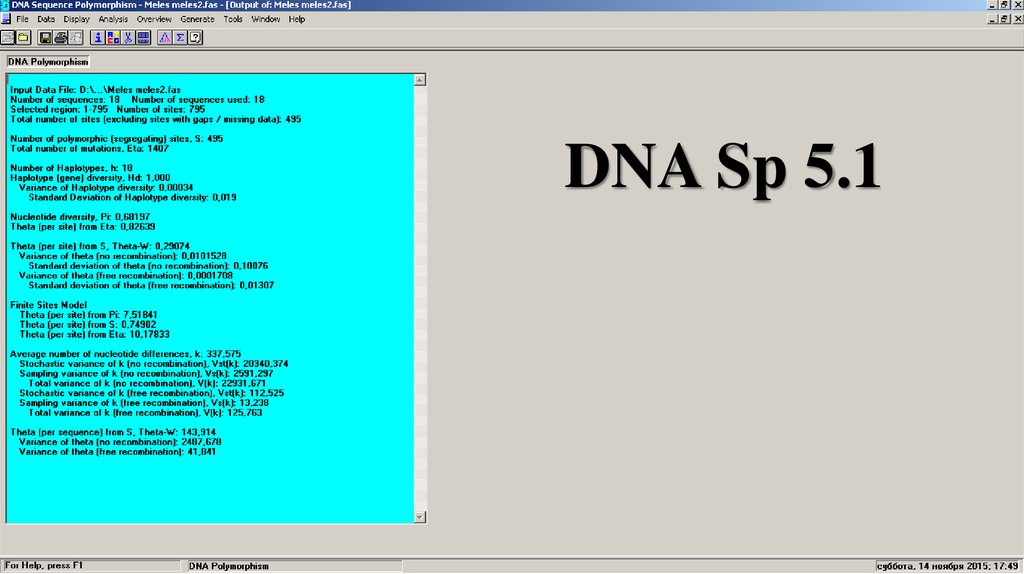This screenshot has height=574, width=1024.
Task: Click the question mark help icon
Action: [x=195, y=38]
